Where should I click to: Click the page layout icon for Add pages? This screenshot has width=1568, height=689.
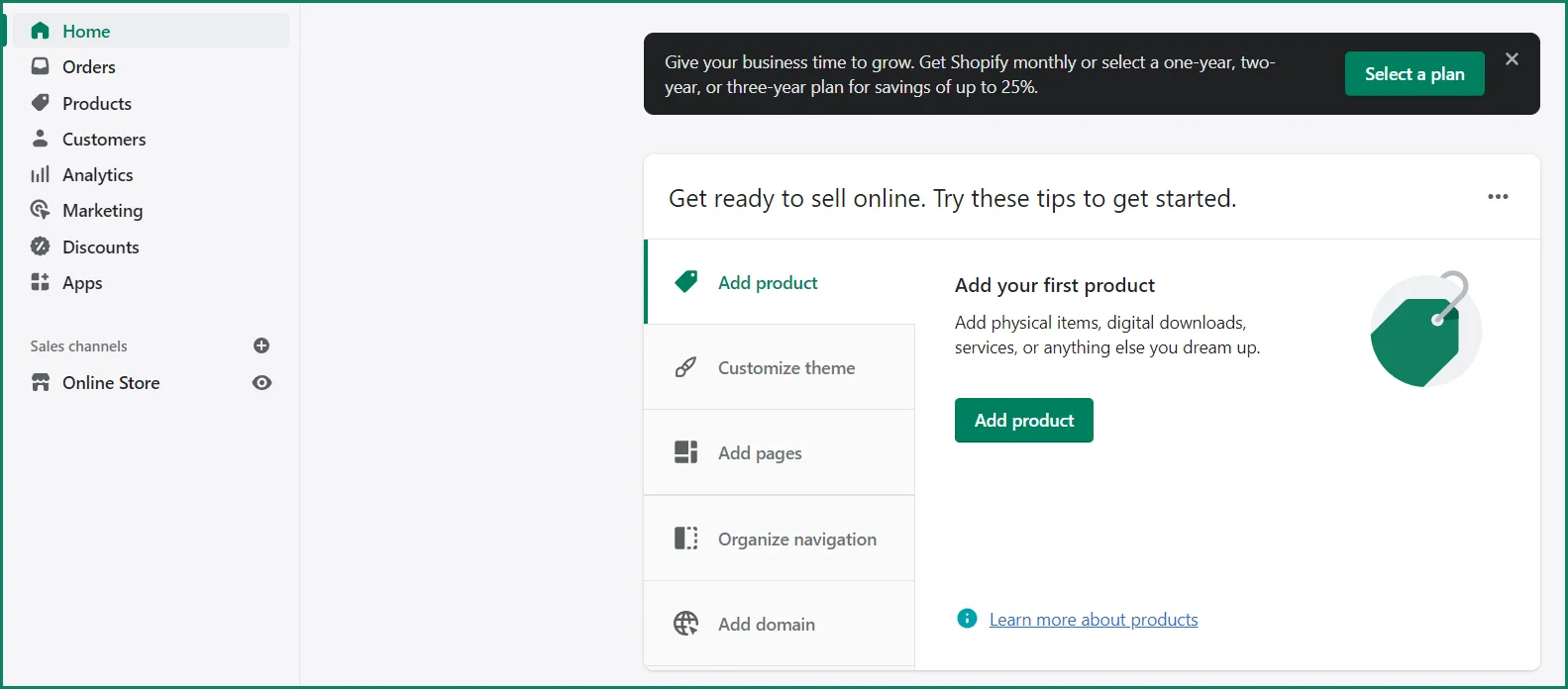click(x=685, y=452)
